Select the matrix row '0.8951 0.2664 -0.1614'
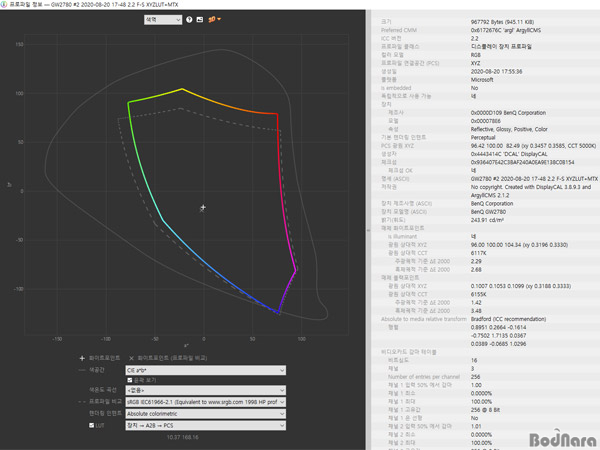The height and width of the screenshot is (450, 600). [x=498, y=327]
